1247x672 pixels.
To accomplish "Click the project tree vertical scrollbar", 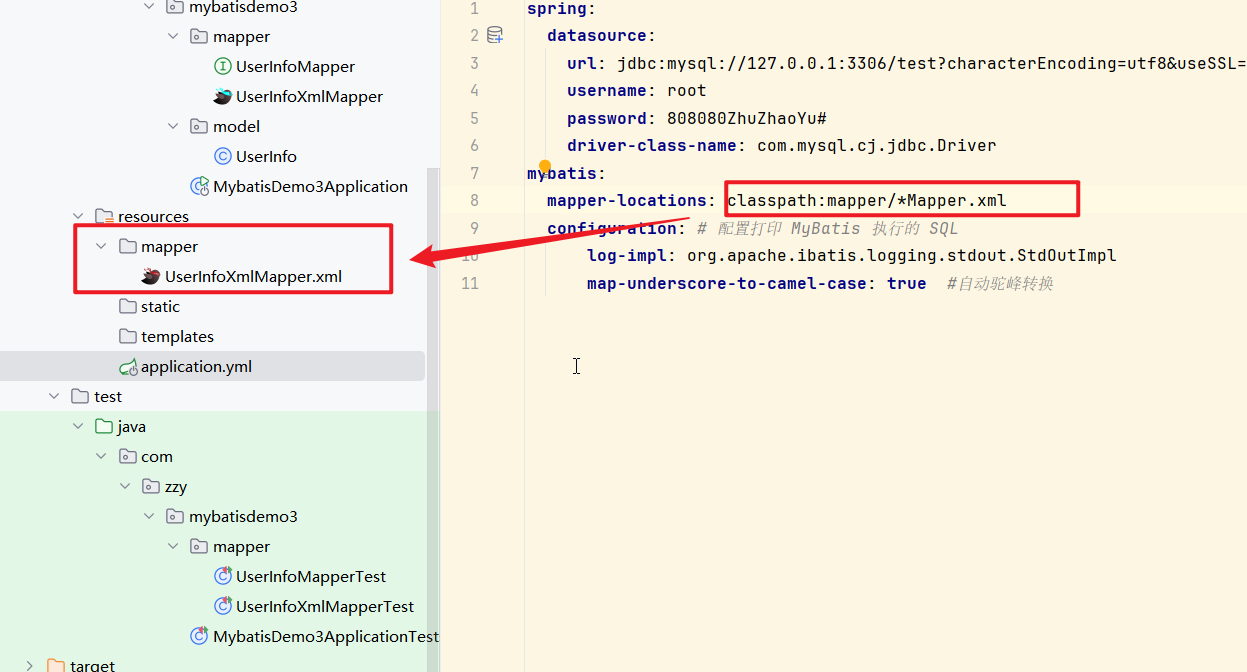I will pos(433,420).
